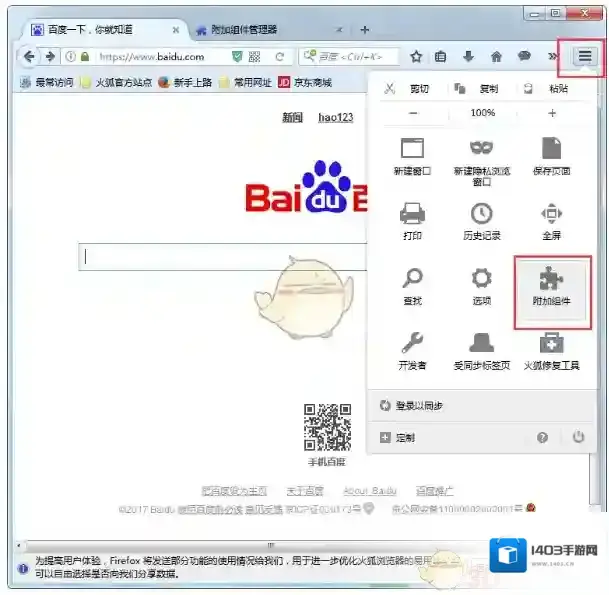Click the Paste icon in menu
Image resolution: width=609 pixels, height=595 pixels.
click(528, 89)
